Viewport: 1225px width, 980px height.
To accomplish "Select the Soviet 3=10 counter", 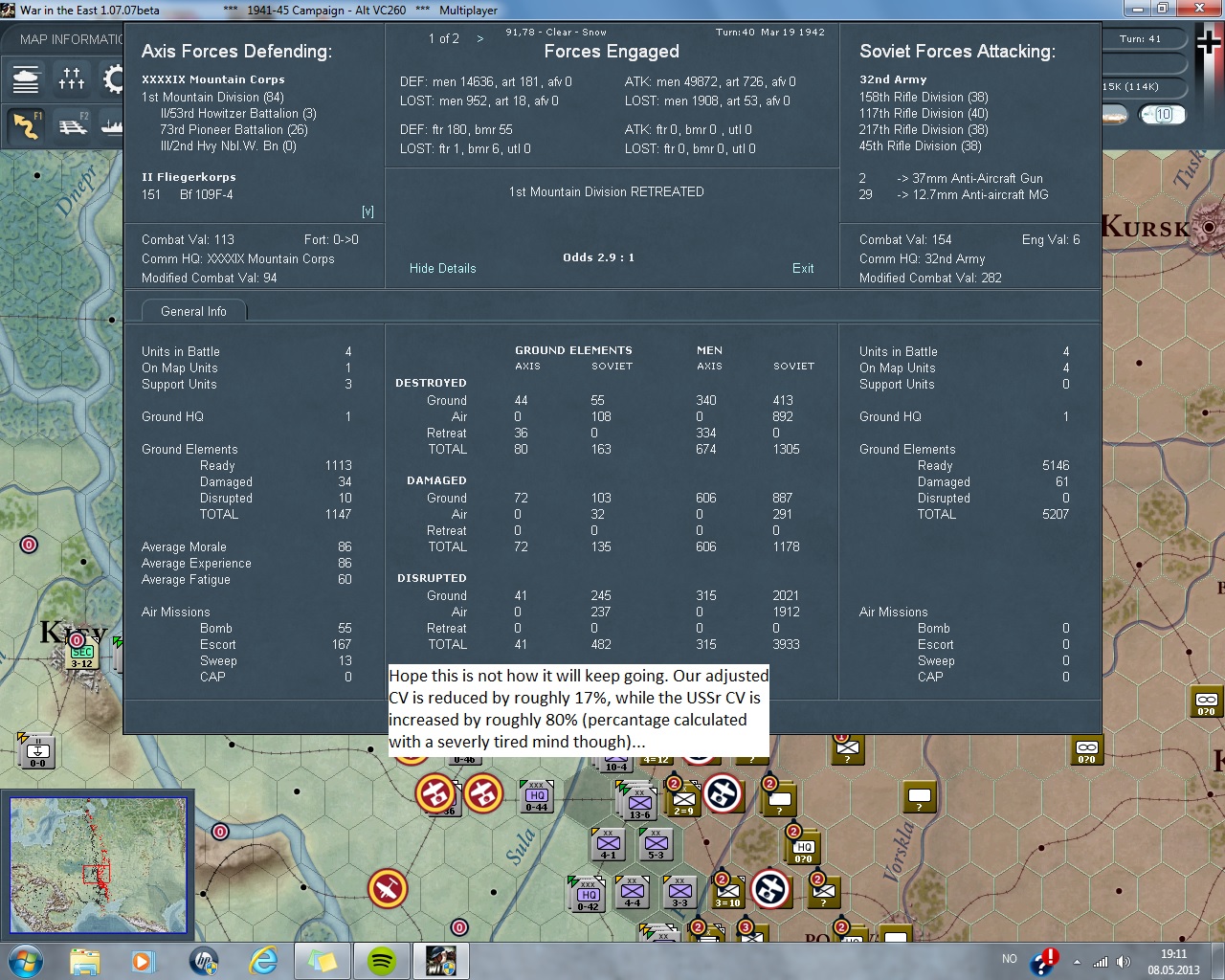I will [727, 892].
